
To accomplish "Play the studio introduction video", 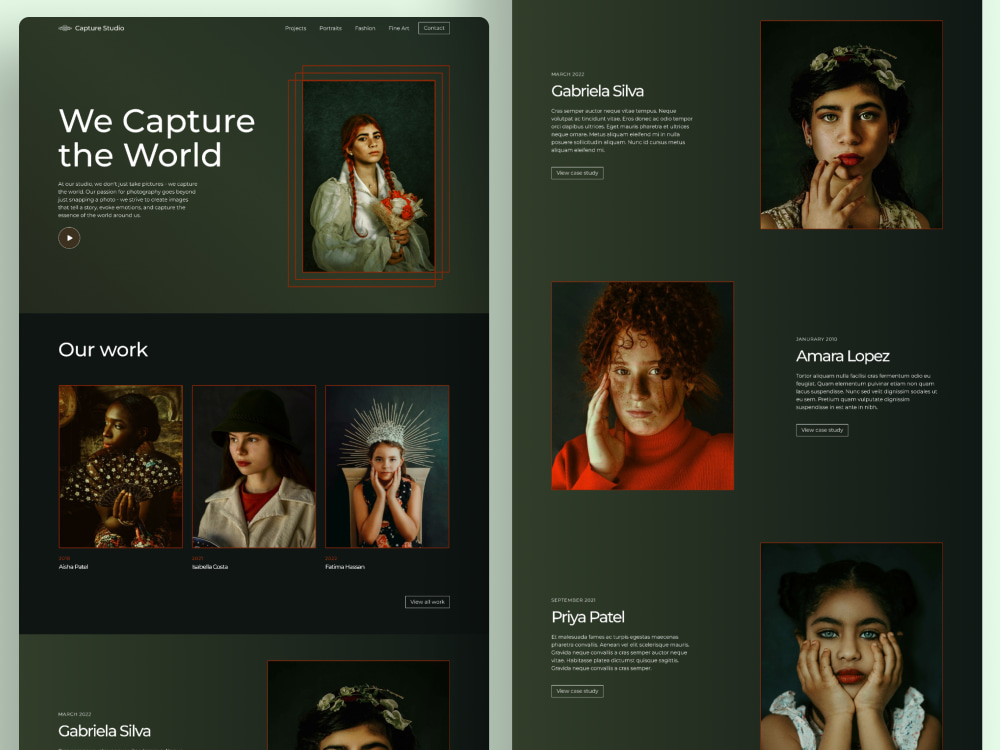I will click(69, 237).
